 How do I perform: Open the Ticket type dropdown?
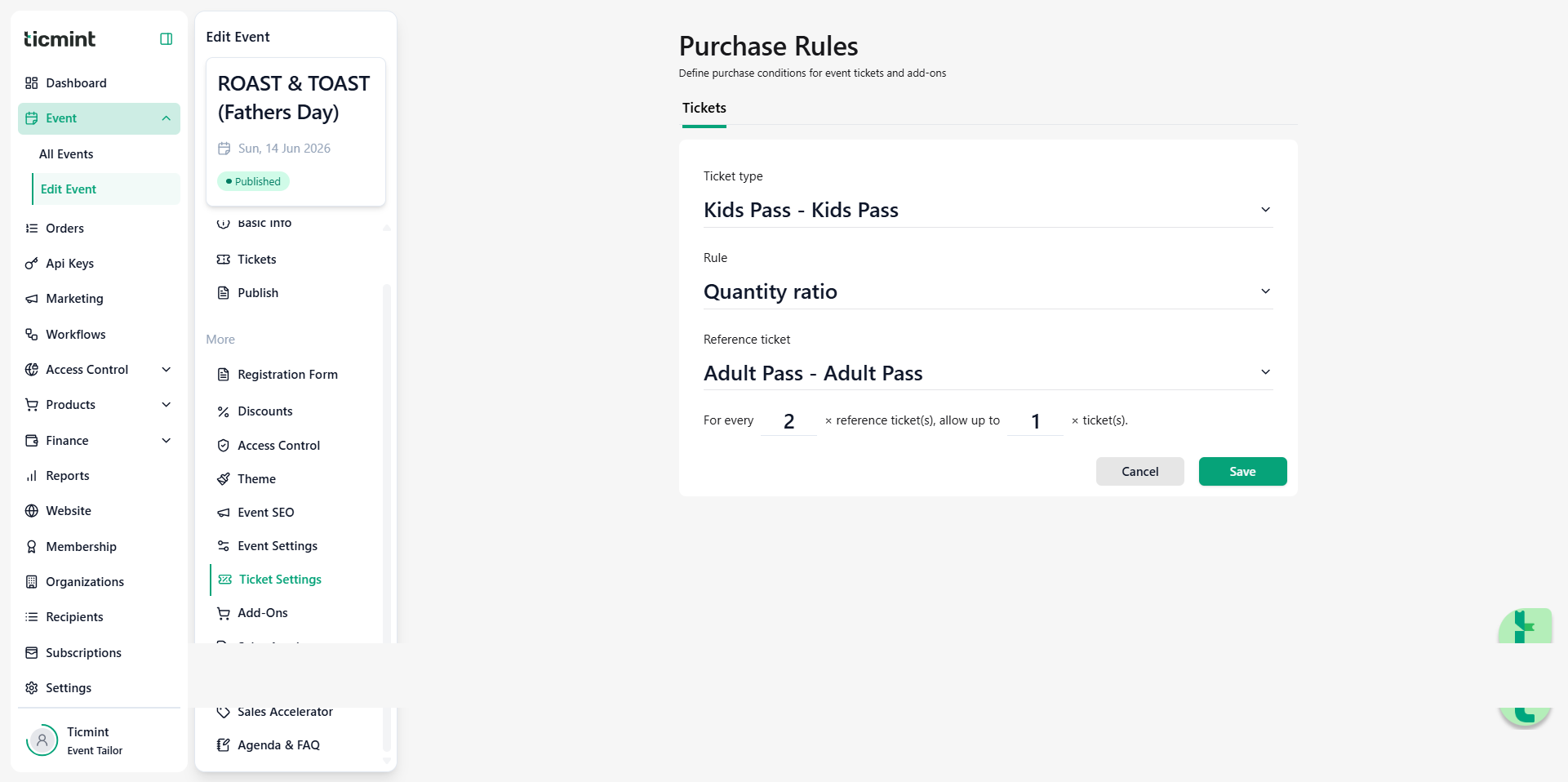pos(988,210)
